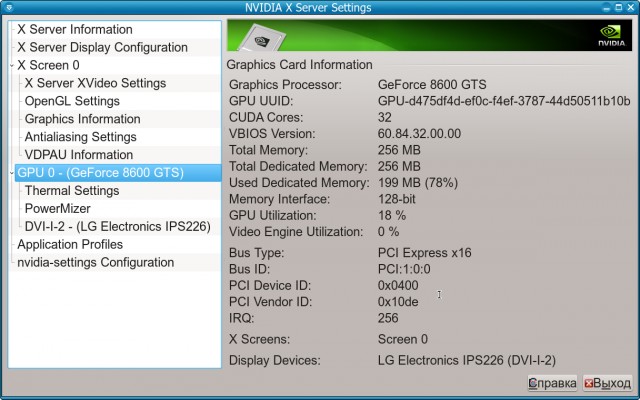Viewport: 640px width, 400px height.
Task: Click the graphics card chip image in banner
Action: click(x=261, y=38)
